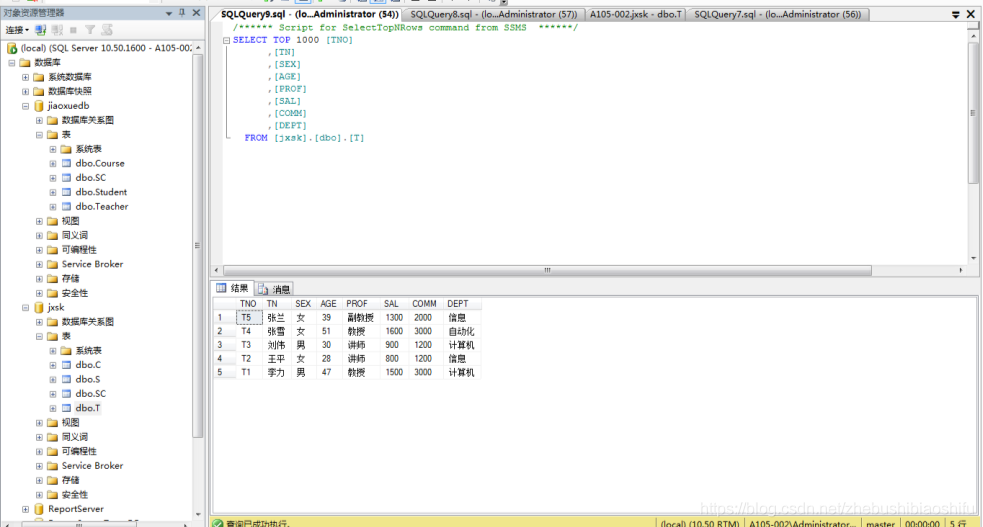983x527 pixels.
Task: Click the refresh icon in Object Explorer toolbar
Action: 106,30
